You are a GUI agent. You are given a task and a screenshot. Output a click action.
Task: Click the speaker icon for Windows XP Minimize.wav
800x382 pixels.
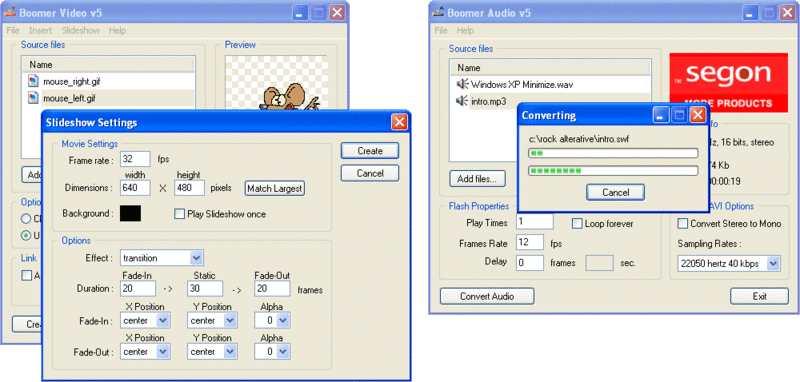462,84
